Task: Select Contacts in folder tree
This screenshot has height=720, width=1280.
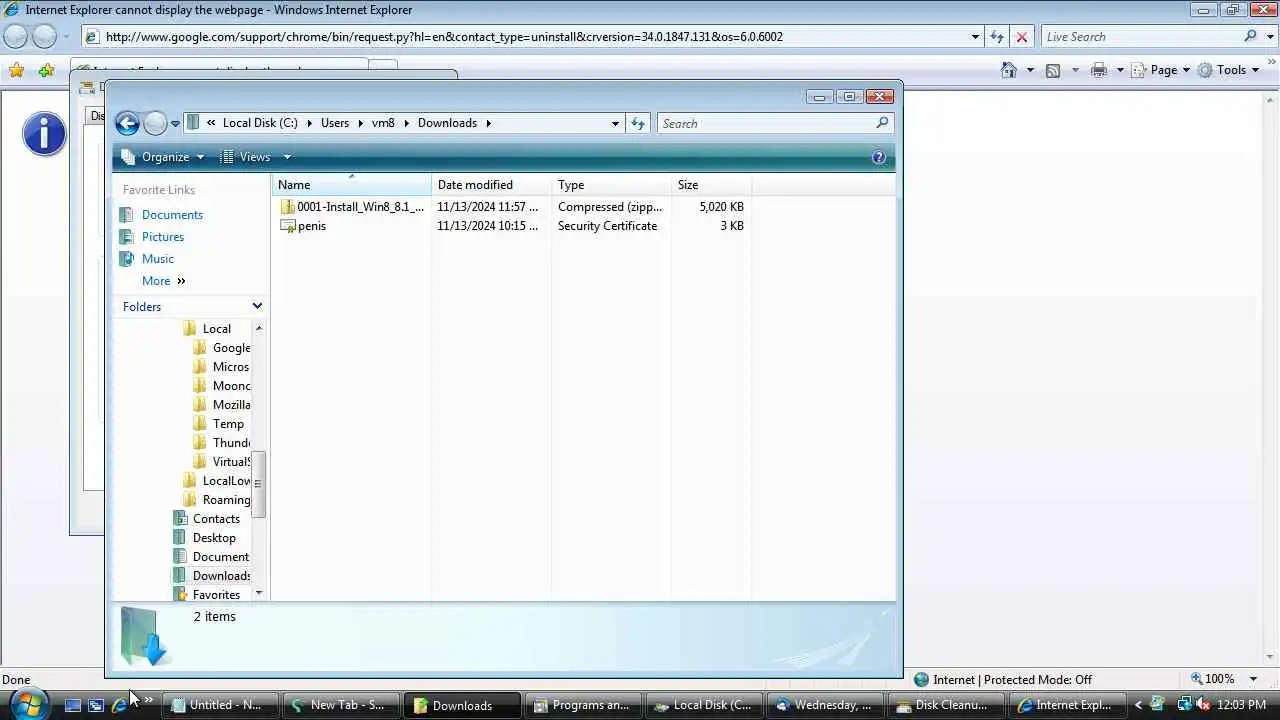Action: (x=216, y=519)
